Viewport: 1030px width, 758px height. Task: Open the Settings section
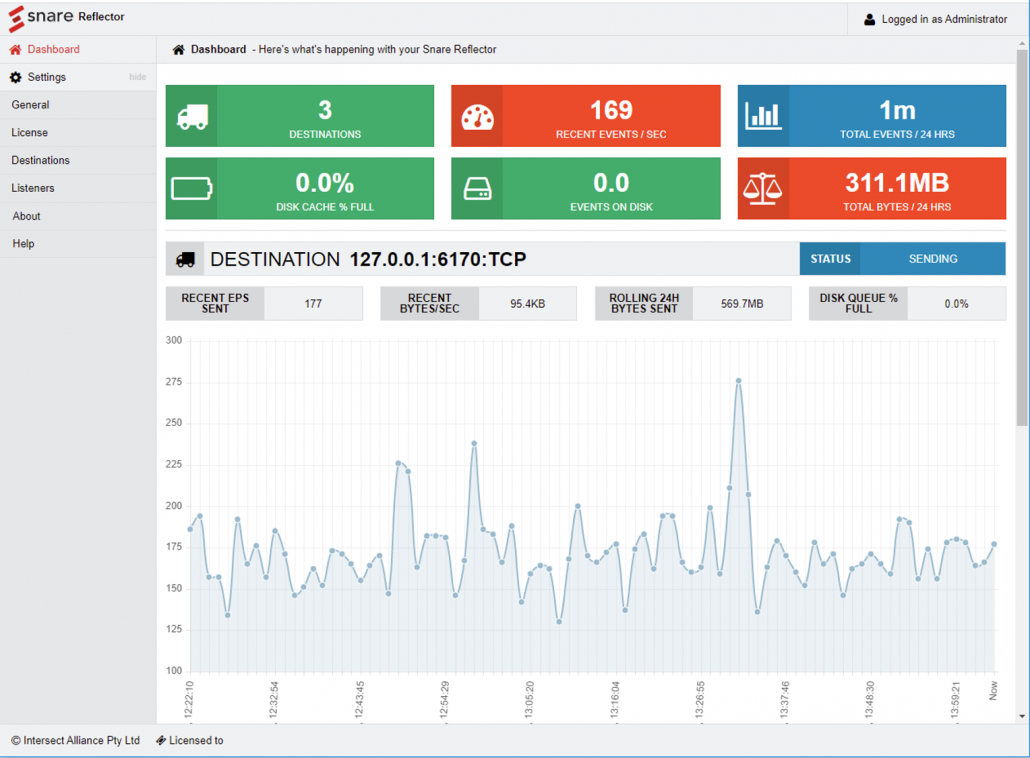47,78
